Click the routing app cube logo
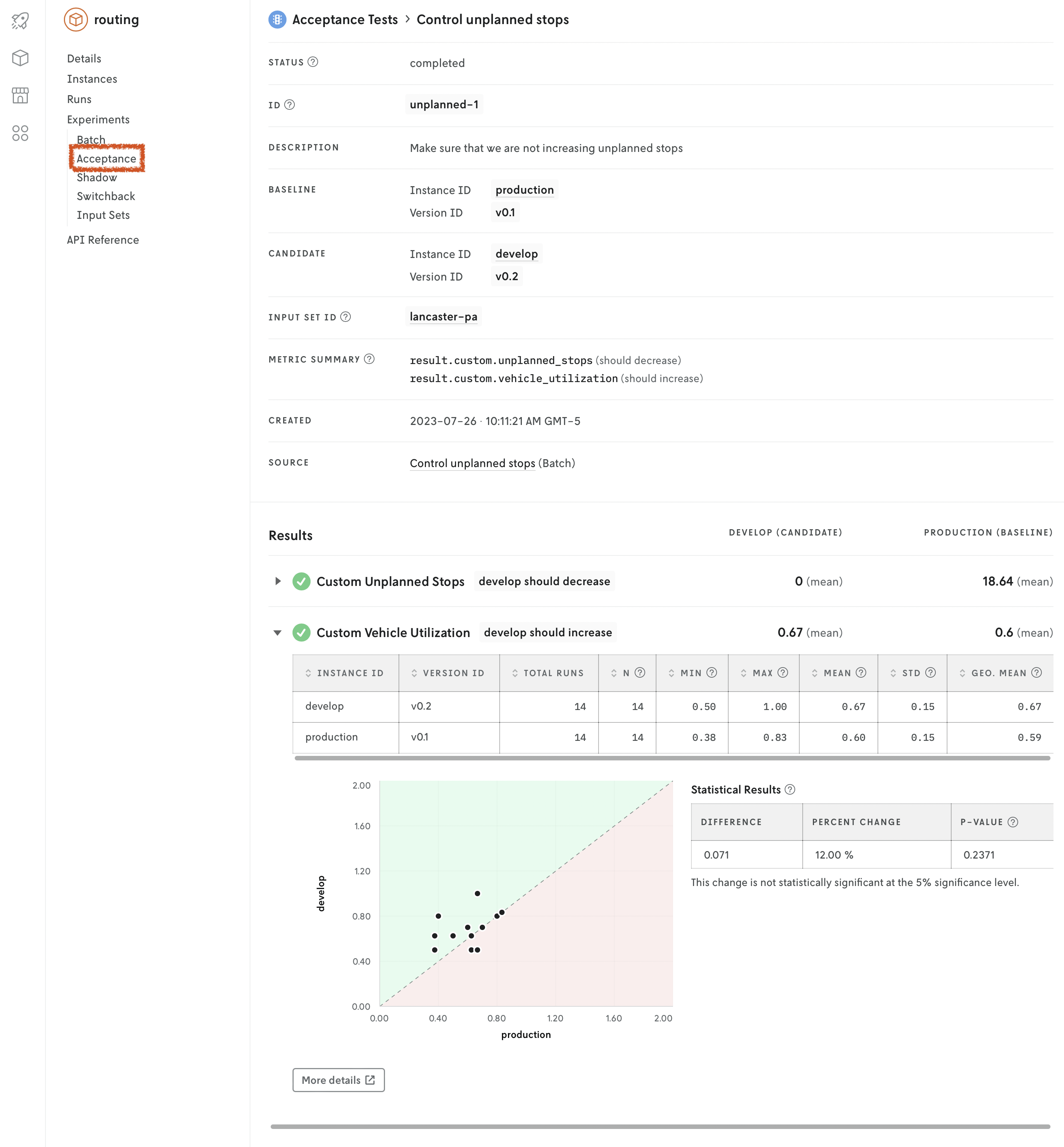 point(76,20)
